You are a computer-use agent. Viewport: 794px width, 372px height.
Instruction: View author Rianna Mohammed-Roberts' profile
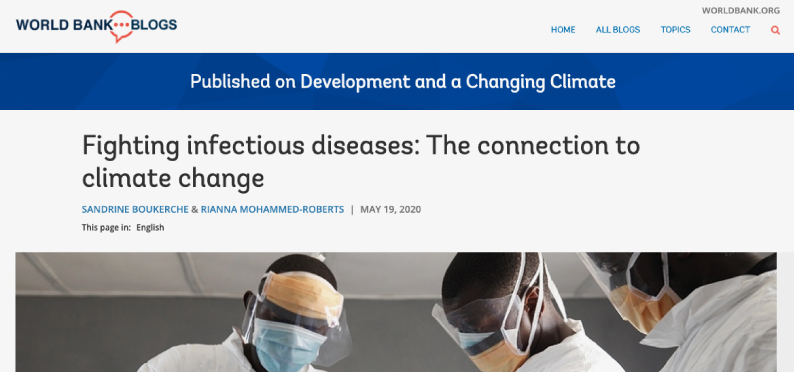coord(272,209)
